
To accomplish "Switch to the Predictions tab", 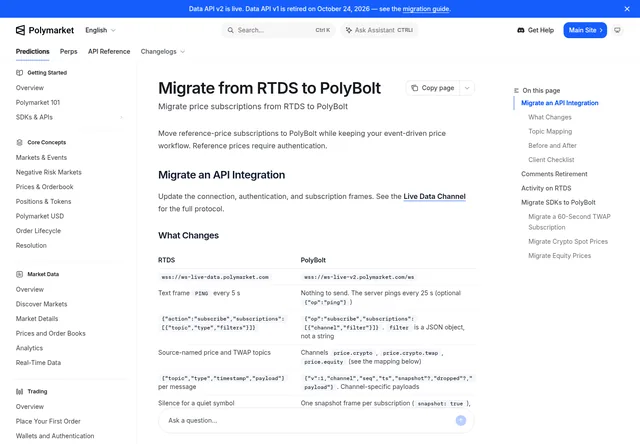I will [33, 51].
